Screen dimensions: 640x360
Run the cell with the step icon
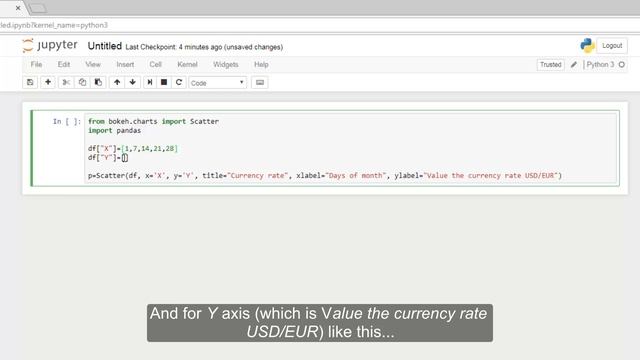tap(150, 82)
